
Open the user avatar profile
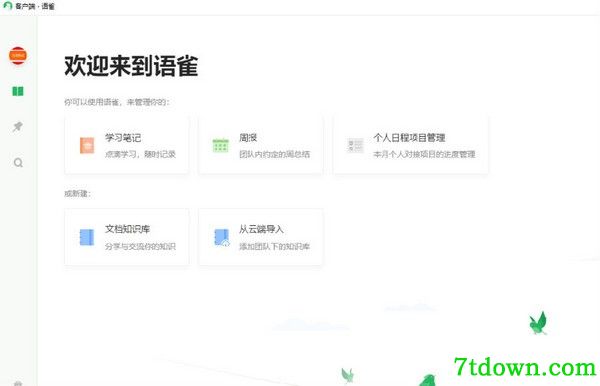(x=18, y=55)
